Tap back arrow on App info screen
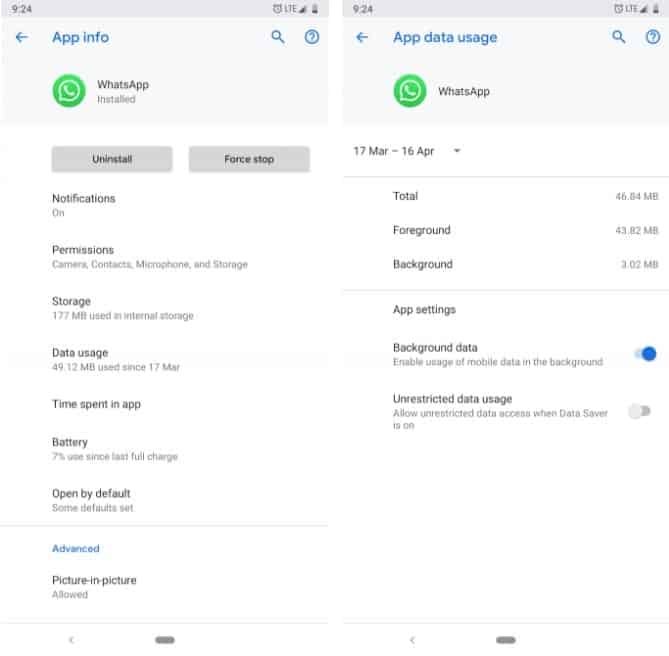The image size is (669, 656). coord(22,38)
